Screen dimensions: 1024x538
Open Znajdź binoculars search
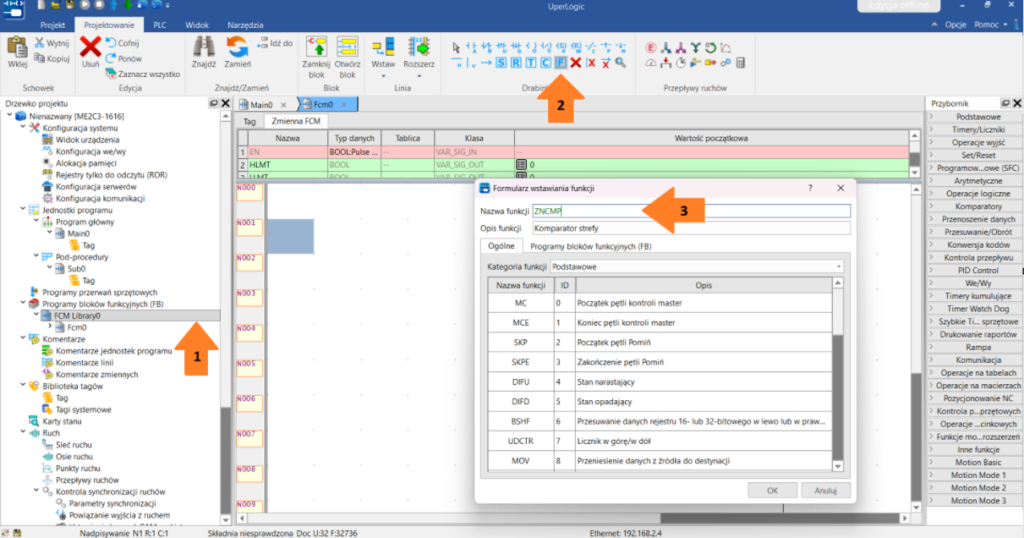click(204, 47)
